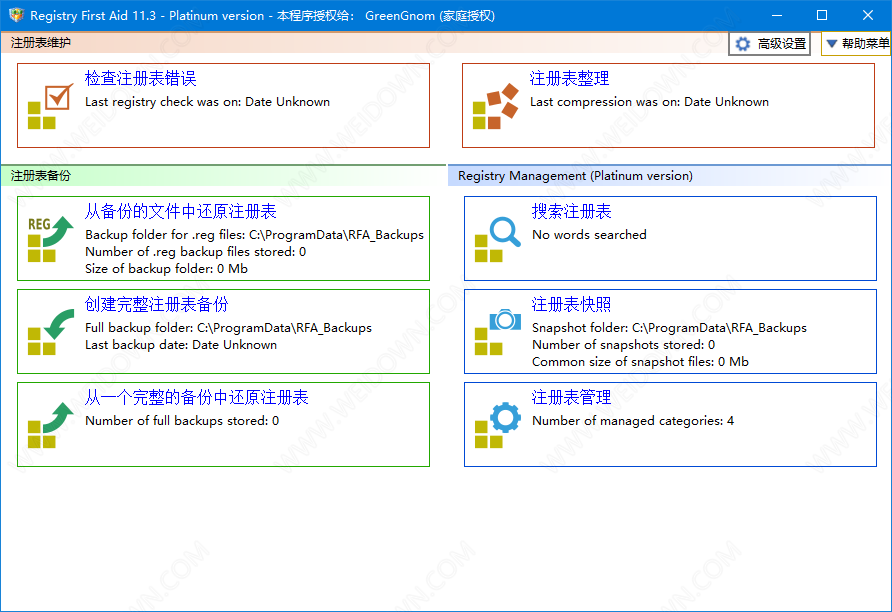Click the magnifier search registry icon
The width and height of the screenshot is (892, 612).
(x=498, y=239)
